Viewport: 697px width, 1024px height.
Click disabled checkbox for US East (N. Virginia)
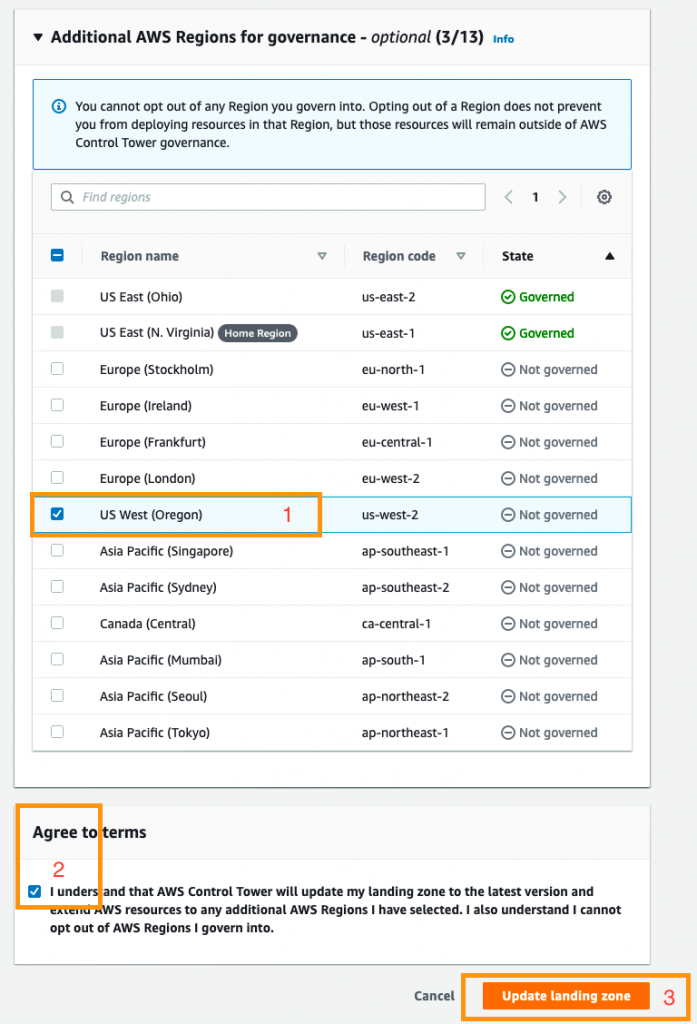click(57, 332)
